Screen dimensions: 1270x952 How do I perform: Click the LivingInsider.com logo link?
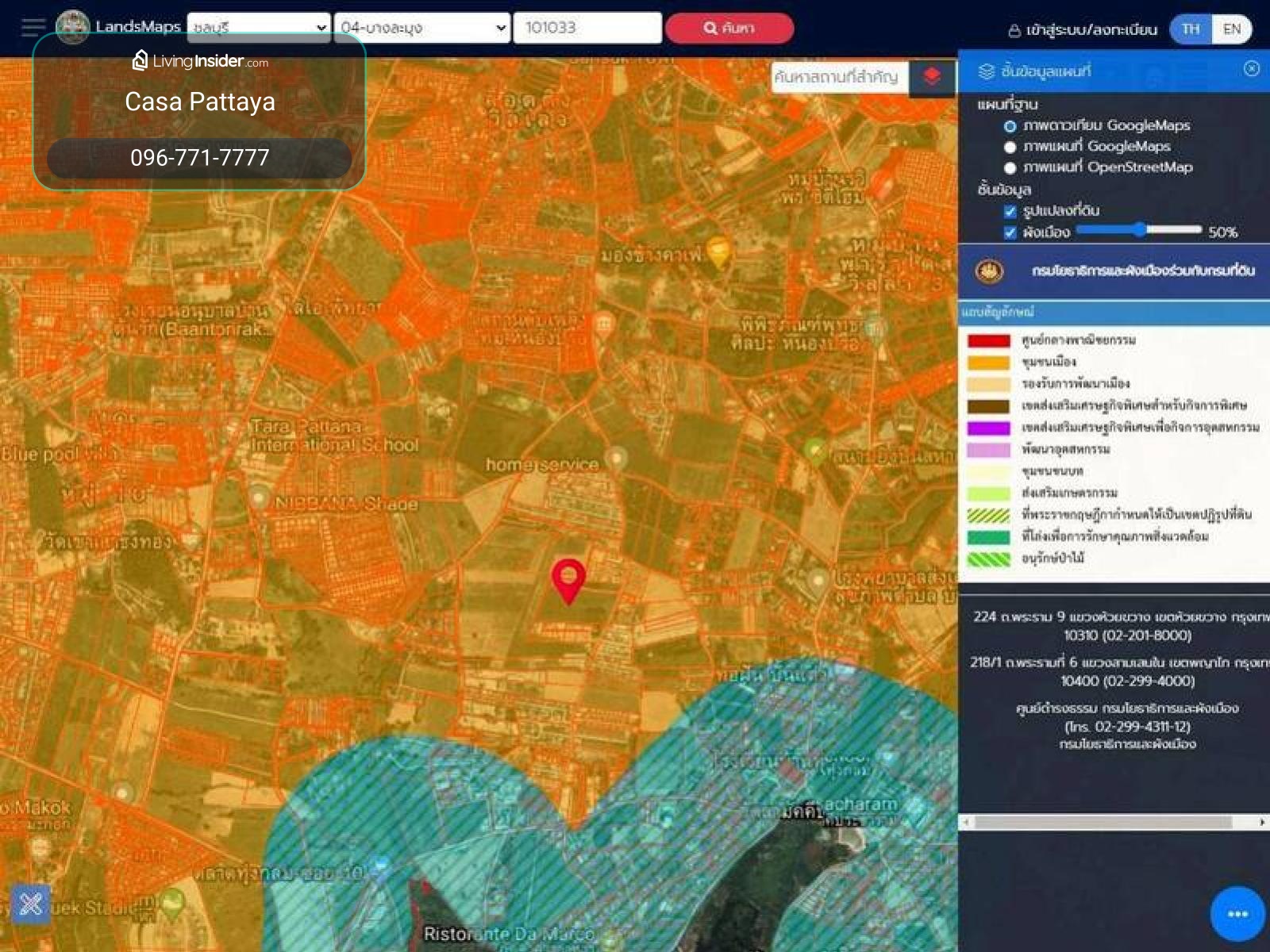point(200,60)
